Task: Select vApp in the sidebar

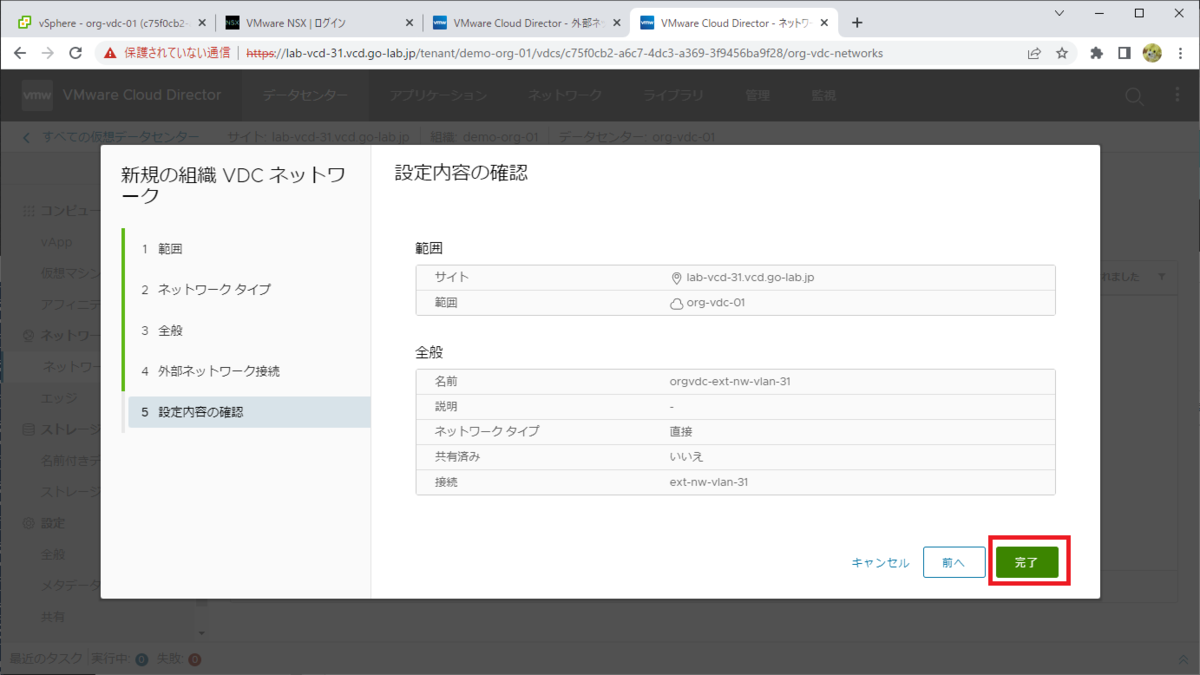Action: [x=56, y=242]
